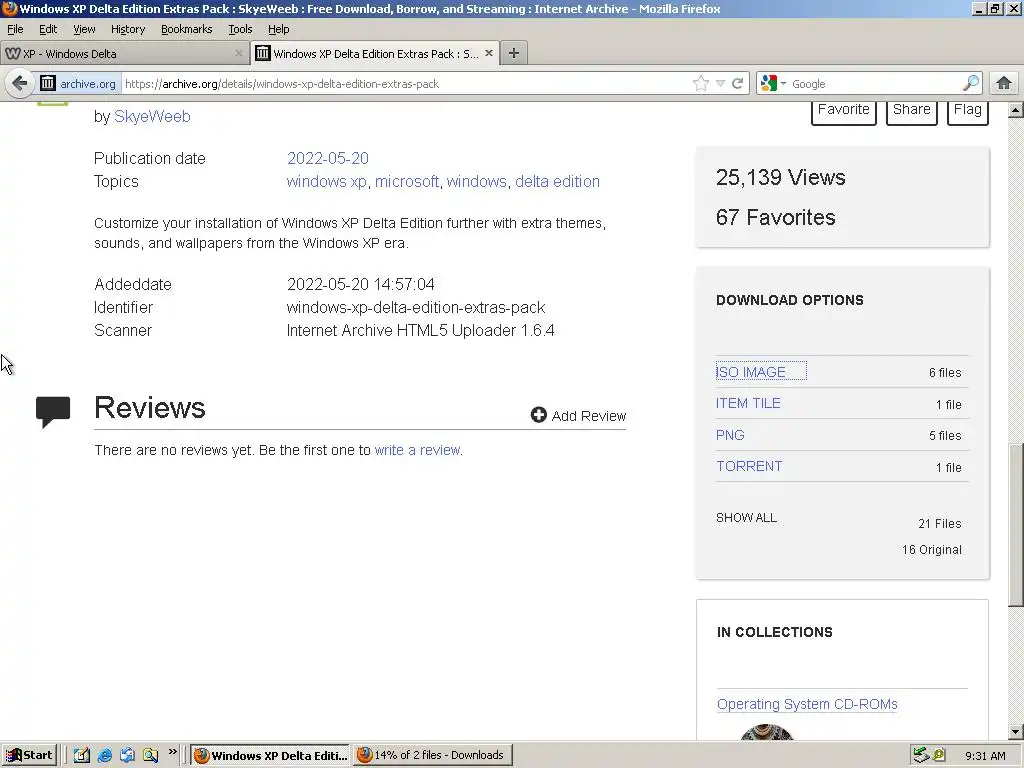The width and height of the screenshot is (1024, 768).
Task: Open the PNG download option
Action: pyautogui.click(x=730, y=435)
